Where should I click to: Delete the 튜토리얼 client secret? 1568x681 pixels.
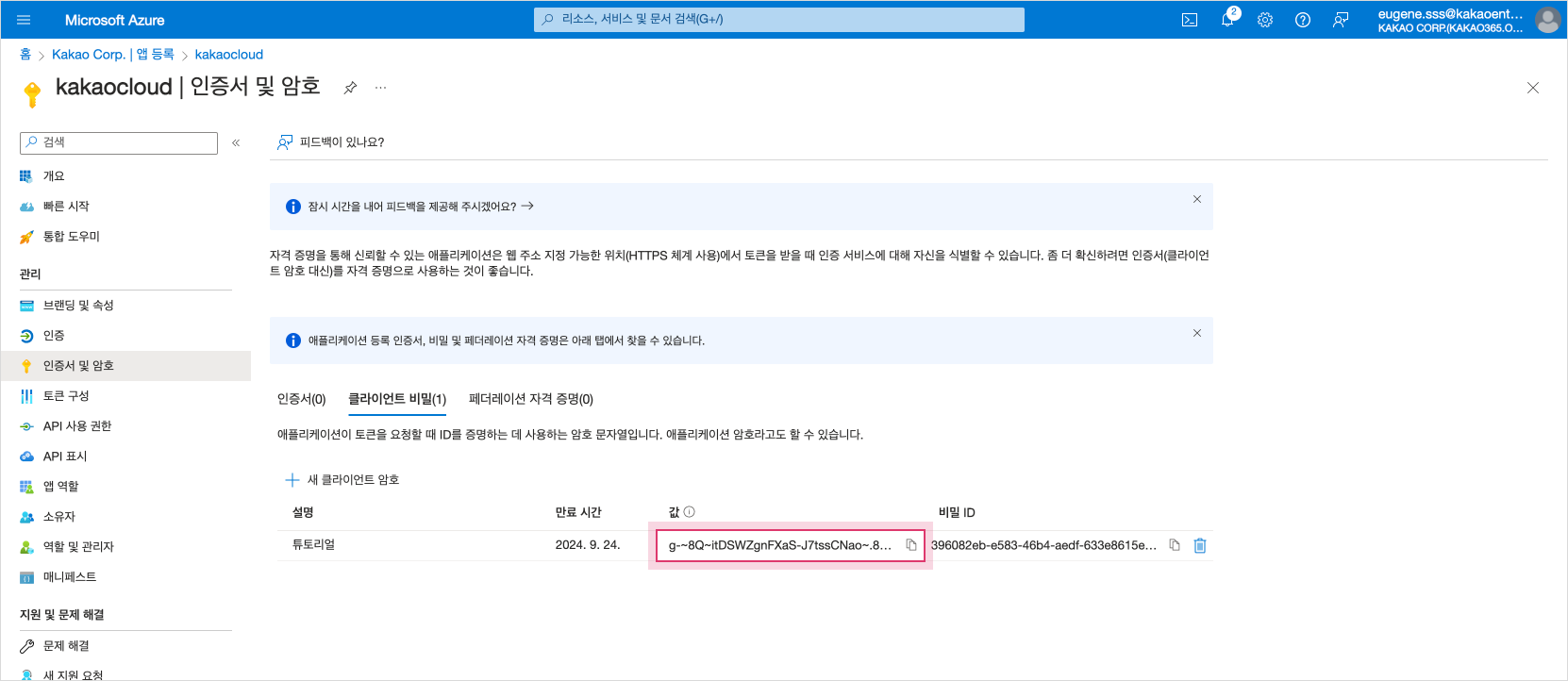(1200, 545)
